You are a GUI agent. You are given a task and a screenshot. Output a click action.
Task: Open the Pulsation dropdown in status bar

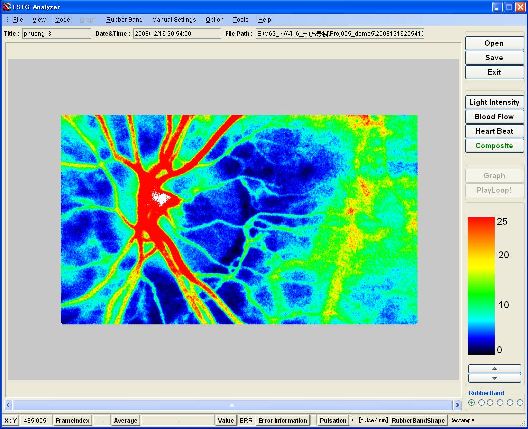[x=353, y=420]
